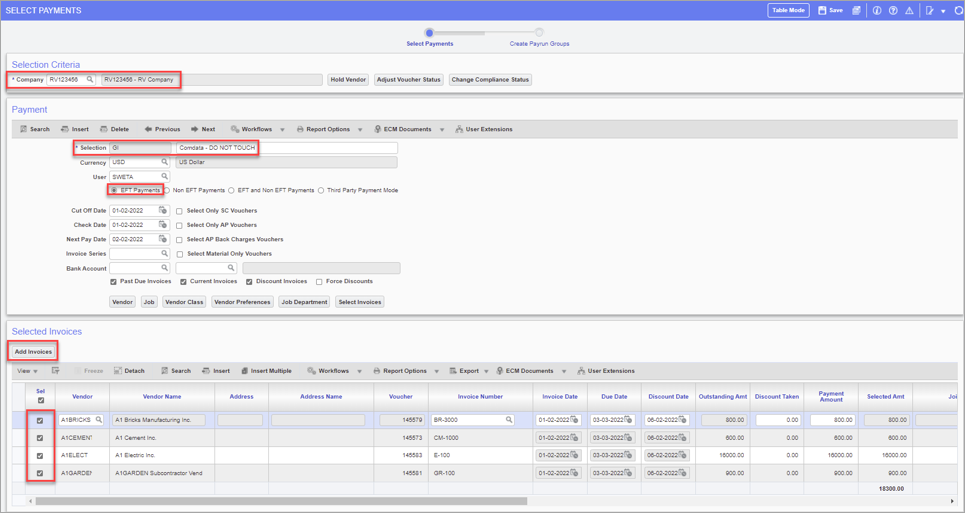Click the Invoice Series lookup icon
The image size is (965, 513).
tap(164, 253)
